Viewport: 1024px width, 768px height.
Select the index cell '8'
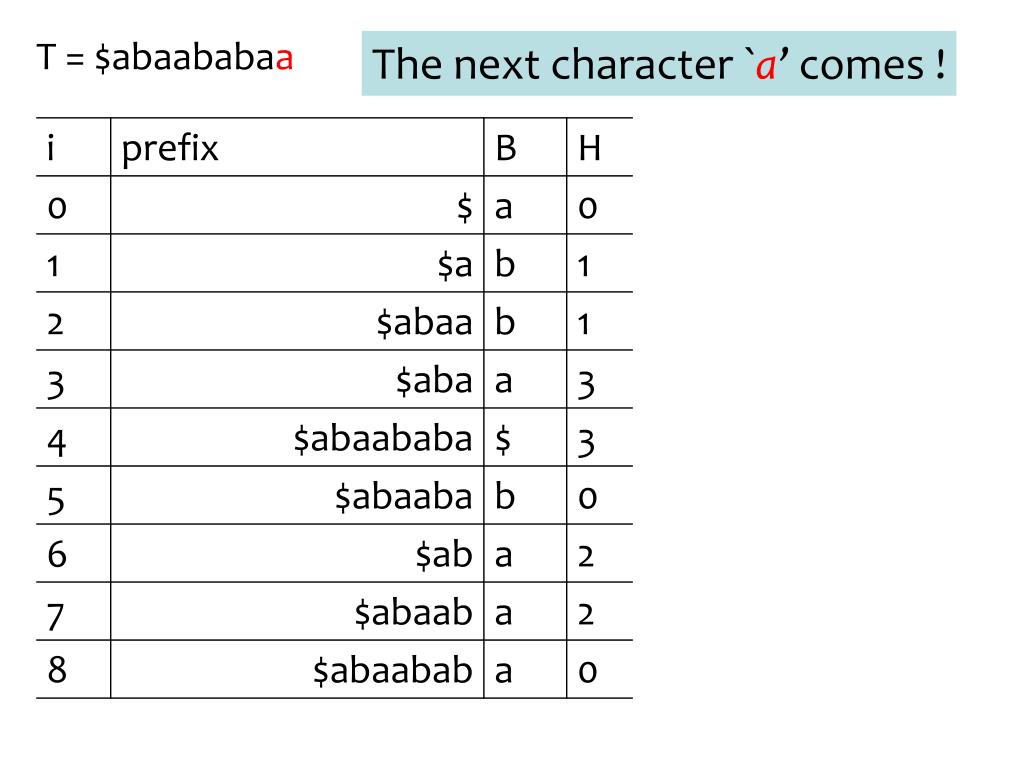point(57,670)
